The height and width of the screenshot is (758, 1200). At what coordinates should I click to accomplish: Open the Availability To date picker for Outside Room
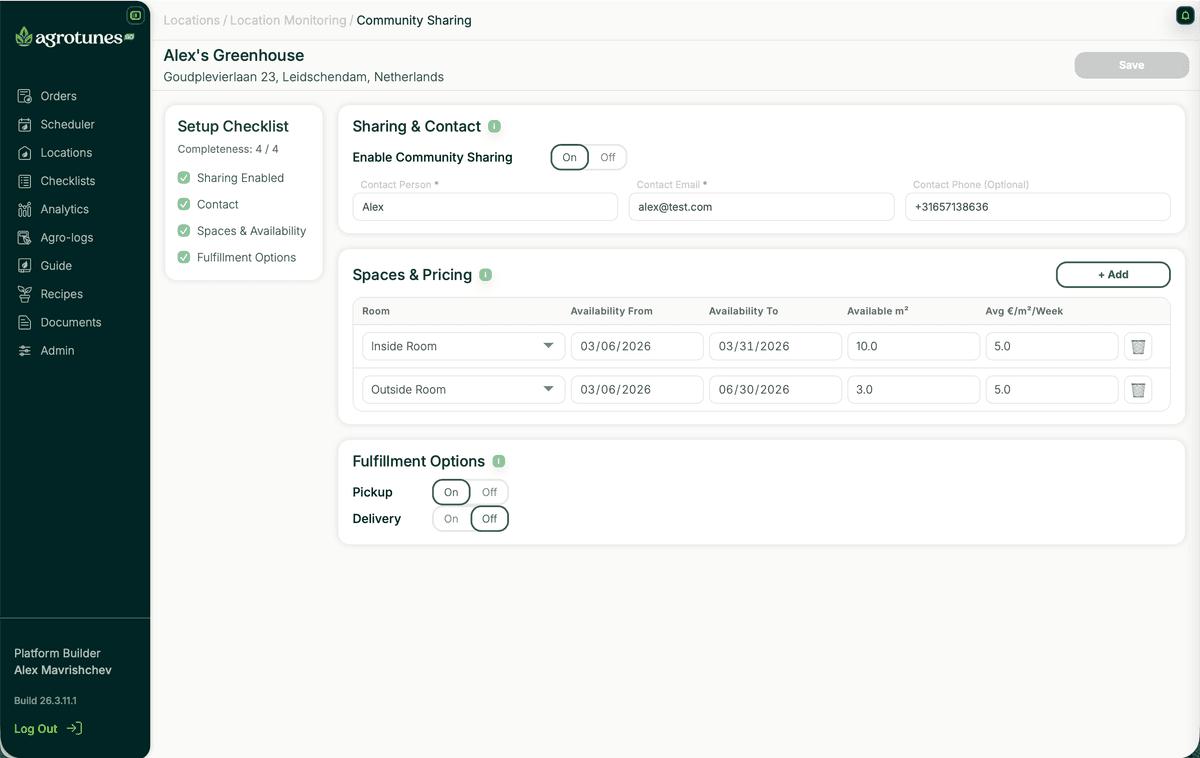[775, 389]
